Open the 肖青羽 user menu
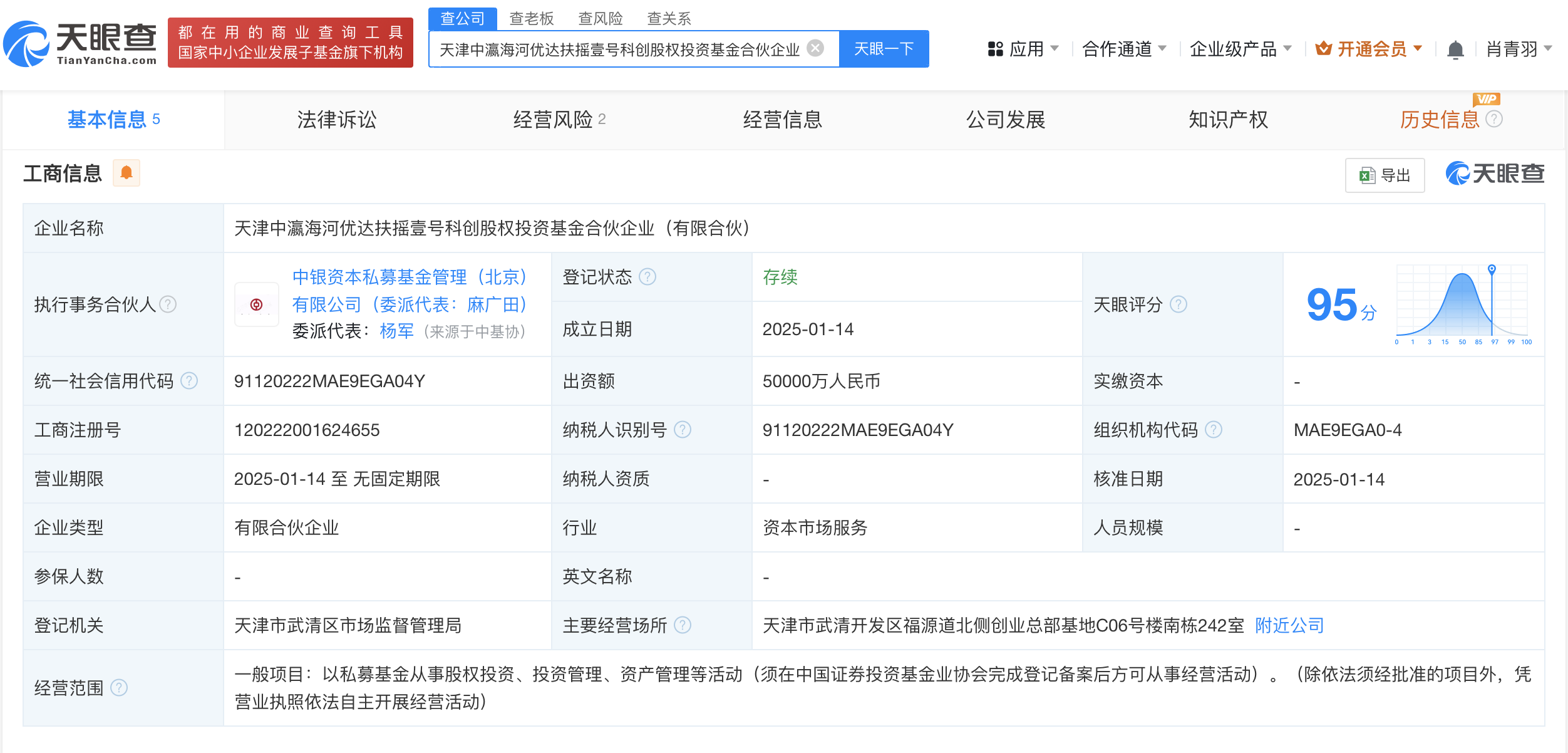This screenshot has height=753, width=1568. coord(1519,49)
